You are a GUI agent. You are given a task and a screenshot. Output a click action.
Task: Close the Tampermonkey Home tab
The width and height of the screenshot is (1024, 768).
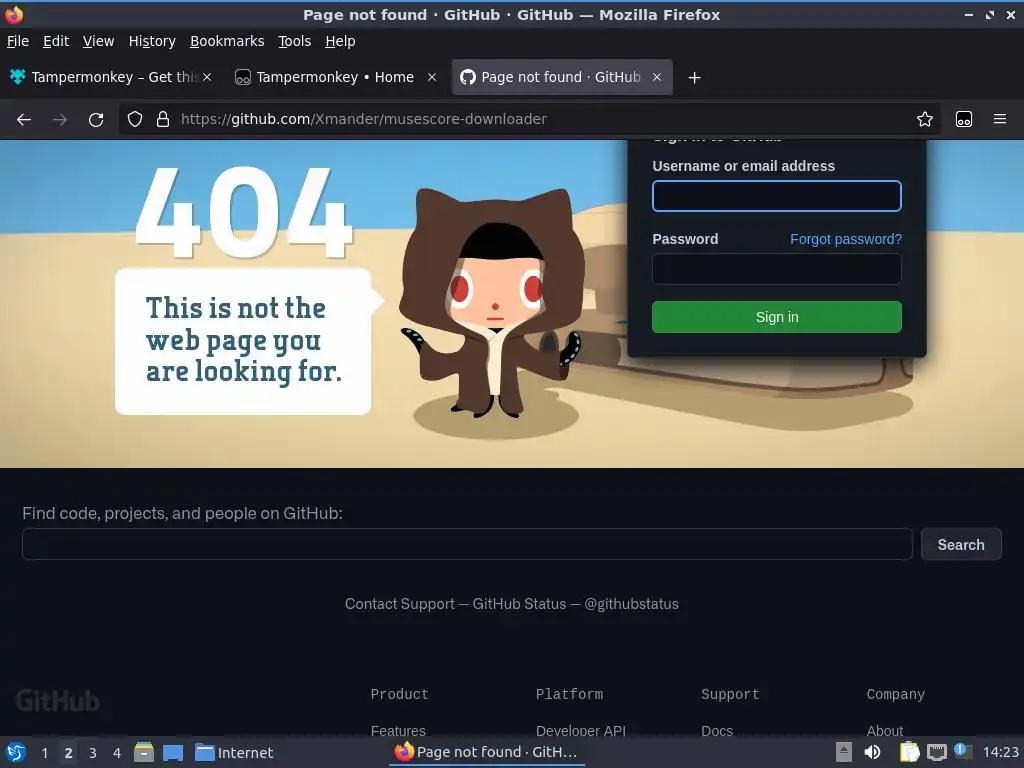[x=432, y=77]
